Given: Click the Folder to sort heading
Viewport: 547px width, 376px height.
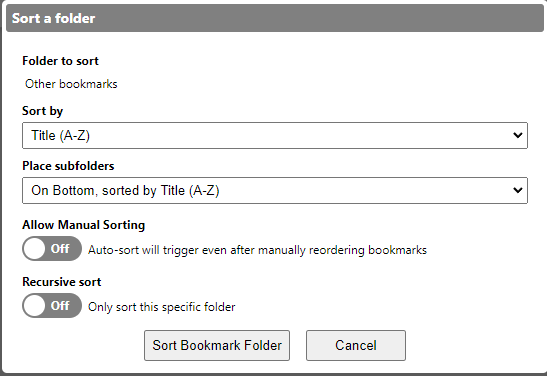Looking at the screenshot, I should coord(60,61).
